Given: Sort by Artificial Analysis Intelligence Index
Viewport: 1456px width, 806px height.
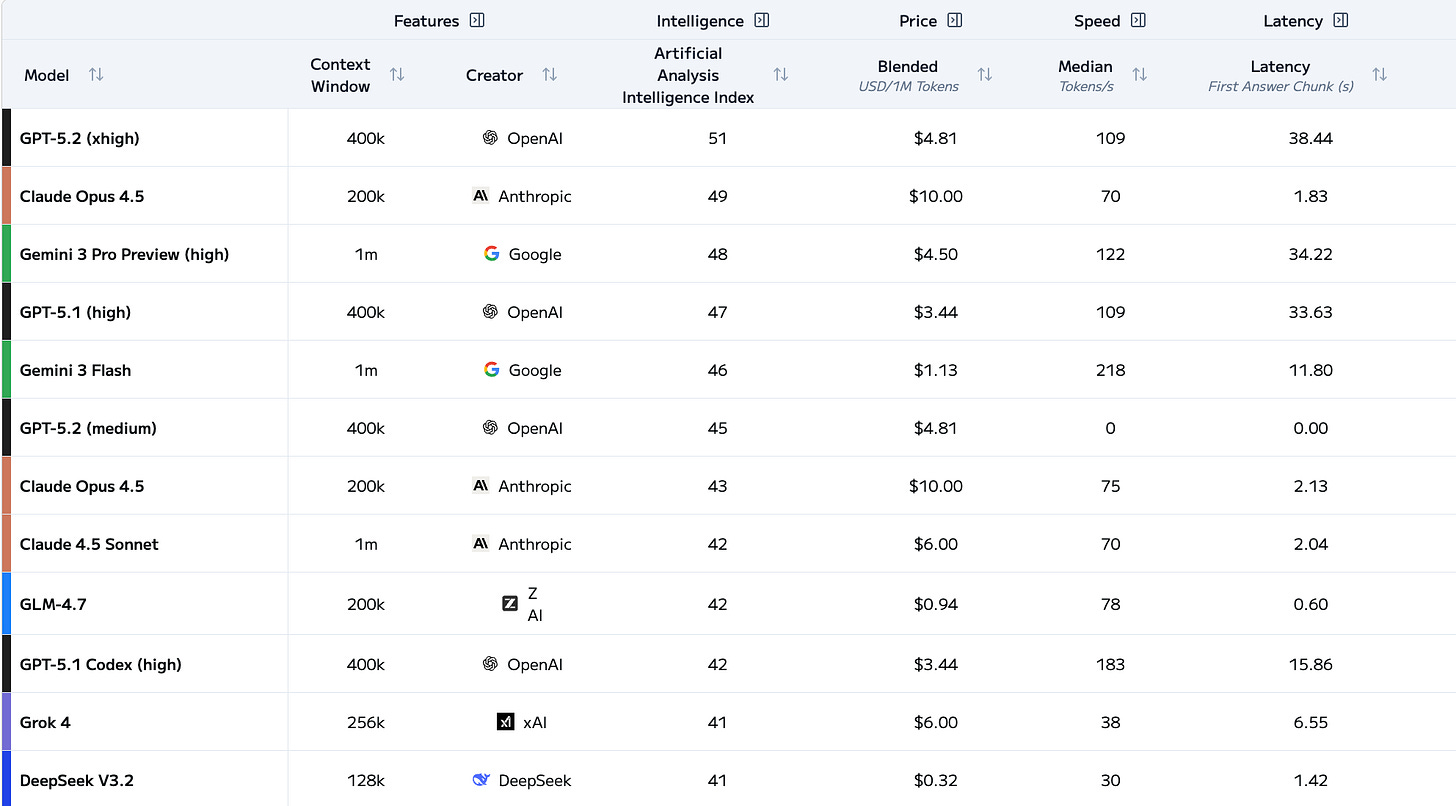Looking at the screenshot, I should coord(781,75).
